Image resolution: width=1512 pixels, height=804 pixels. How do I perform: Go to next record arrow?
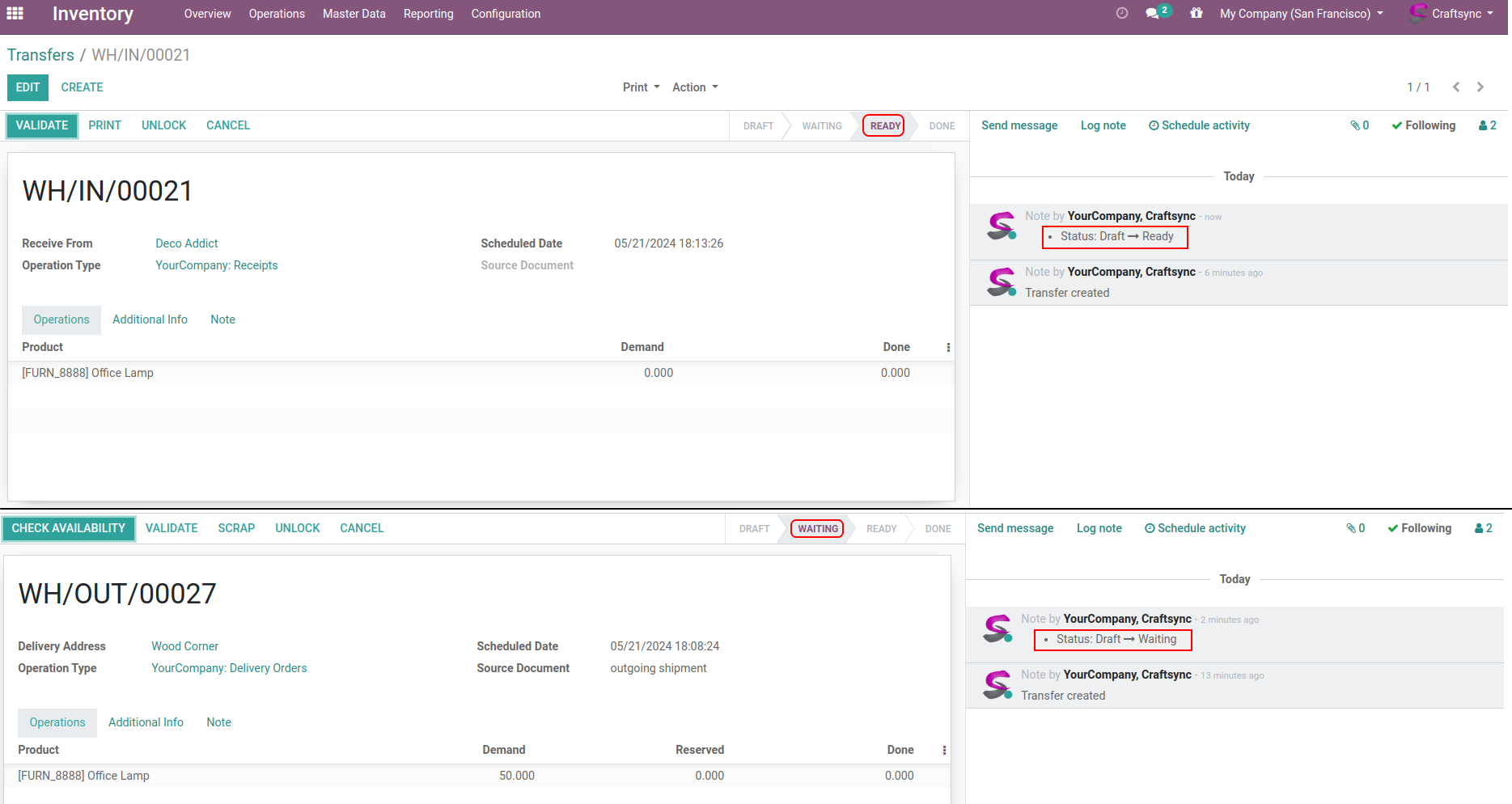[x=1480, y=87]
